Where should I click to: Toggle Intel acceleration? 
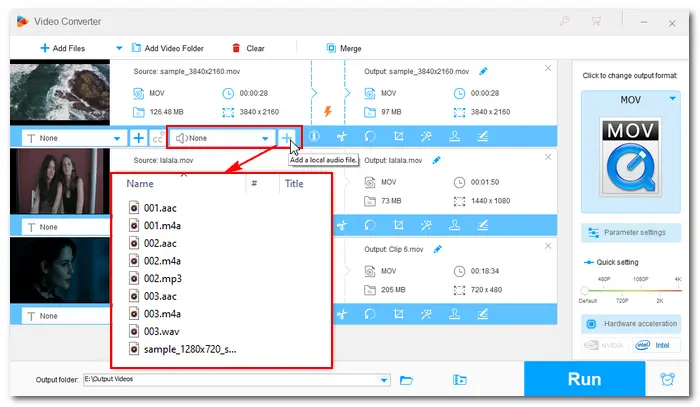point(656,345)
